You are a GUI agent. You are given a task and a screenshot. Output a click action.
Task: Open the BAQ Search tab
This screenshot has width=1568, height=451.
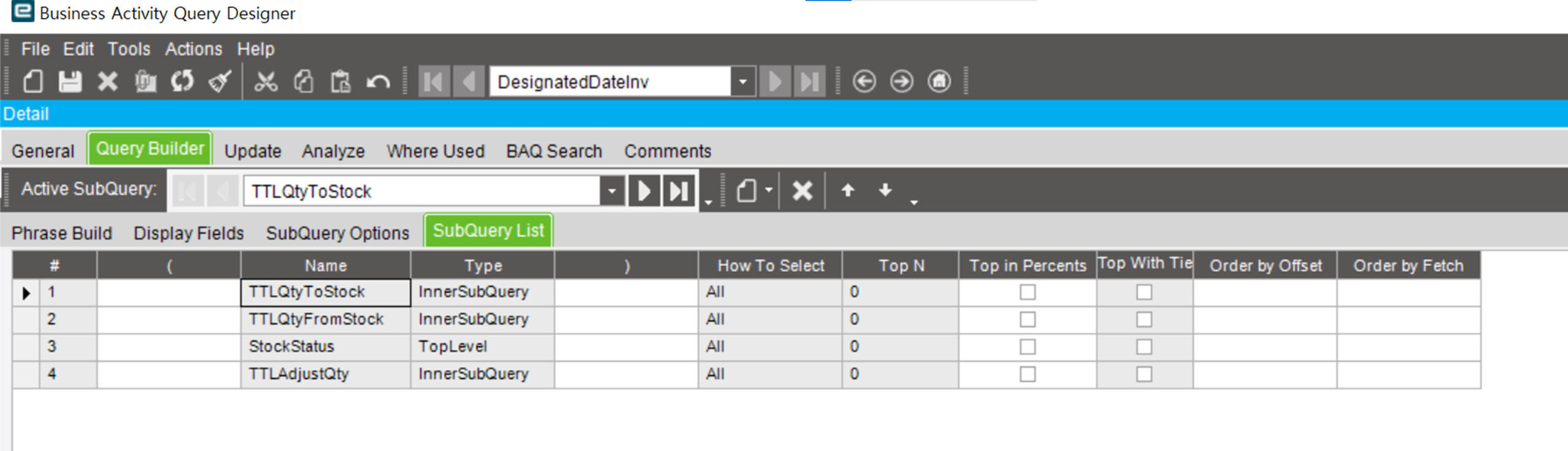(x=554, y=151)
